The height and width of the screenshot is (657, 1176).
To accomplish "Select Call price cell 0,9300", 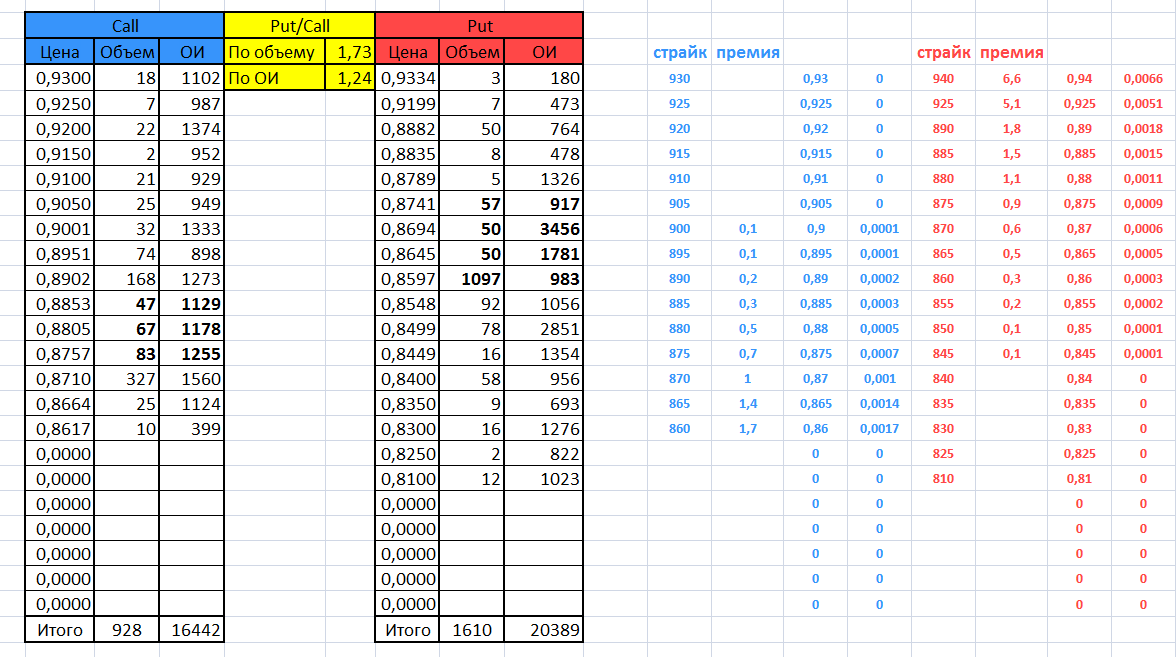I will (x=60, y=78).
